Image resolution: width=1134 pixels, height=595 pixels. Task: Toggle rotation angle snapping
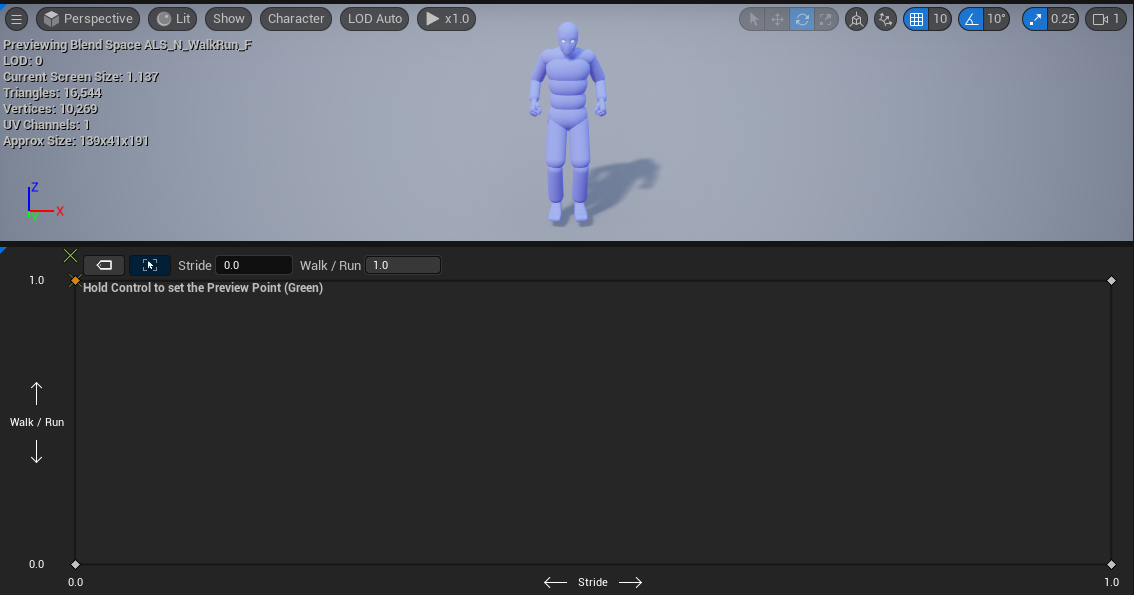pos(971,19)
